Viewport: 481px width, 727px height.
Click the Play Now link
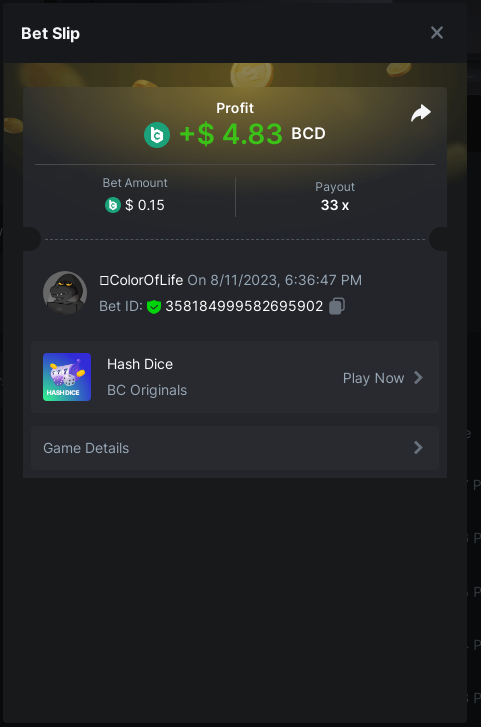(373, 378)
